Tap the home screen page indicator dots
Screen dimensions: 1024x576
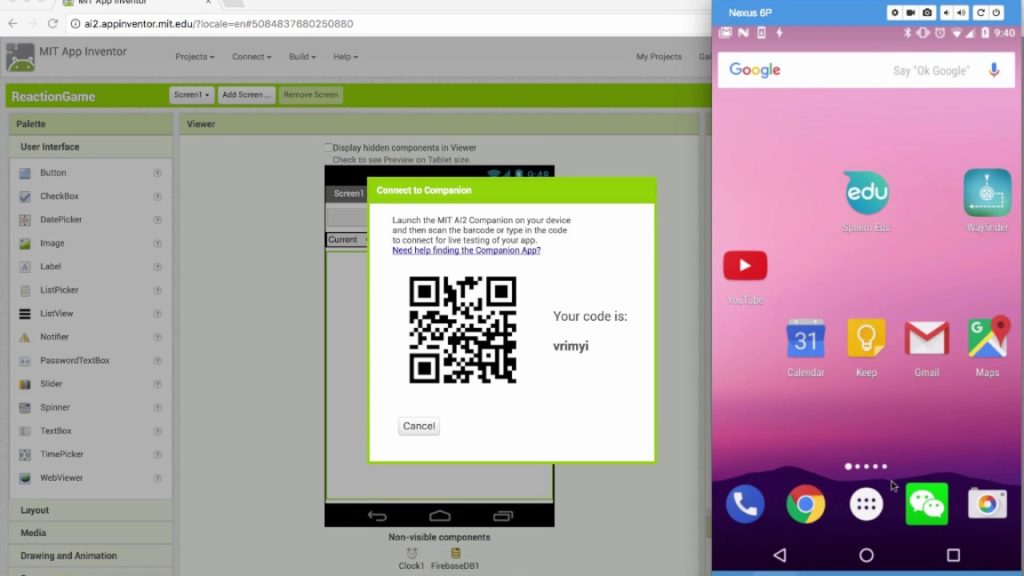point(866,466)
